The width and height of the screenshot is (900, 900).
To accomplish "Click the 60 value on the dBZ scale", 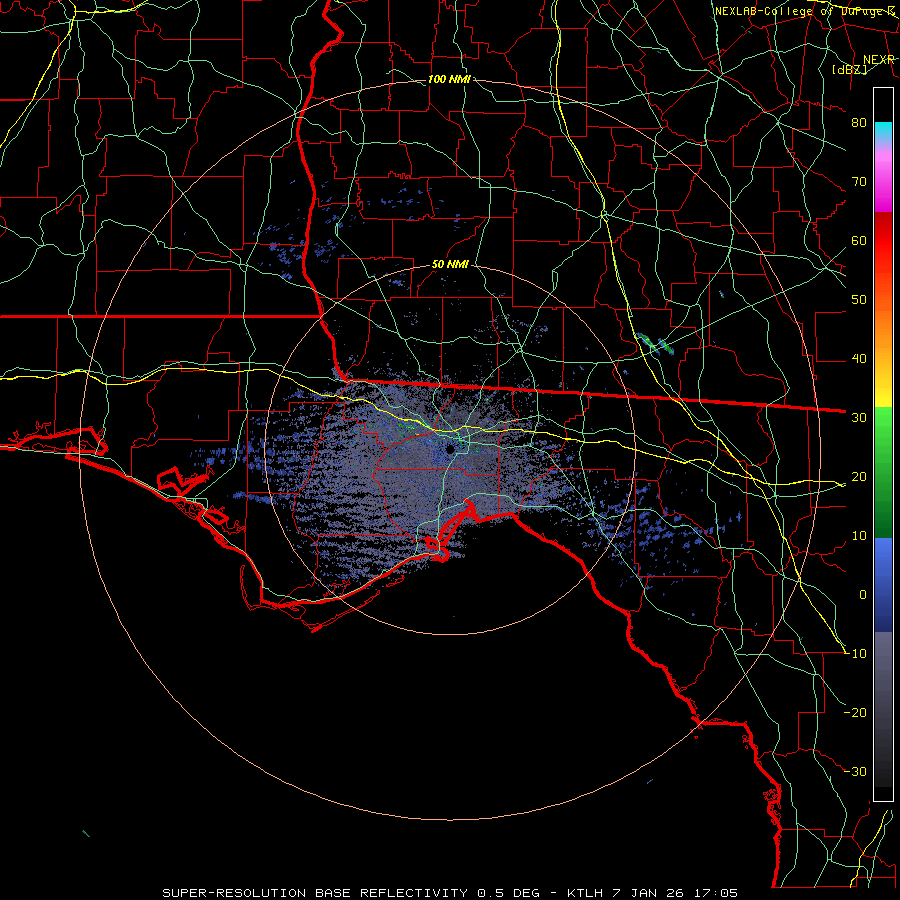I will point(859,240).
